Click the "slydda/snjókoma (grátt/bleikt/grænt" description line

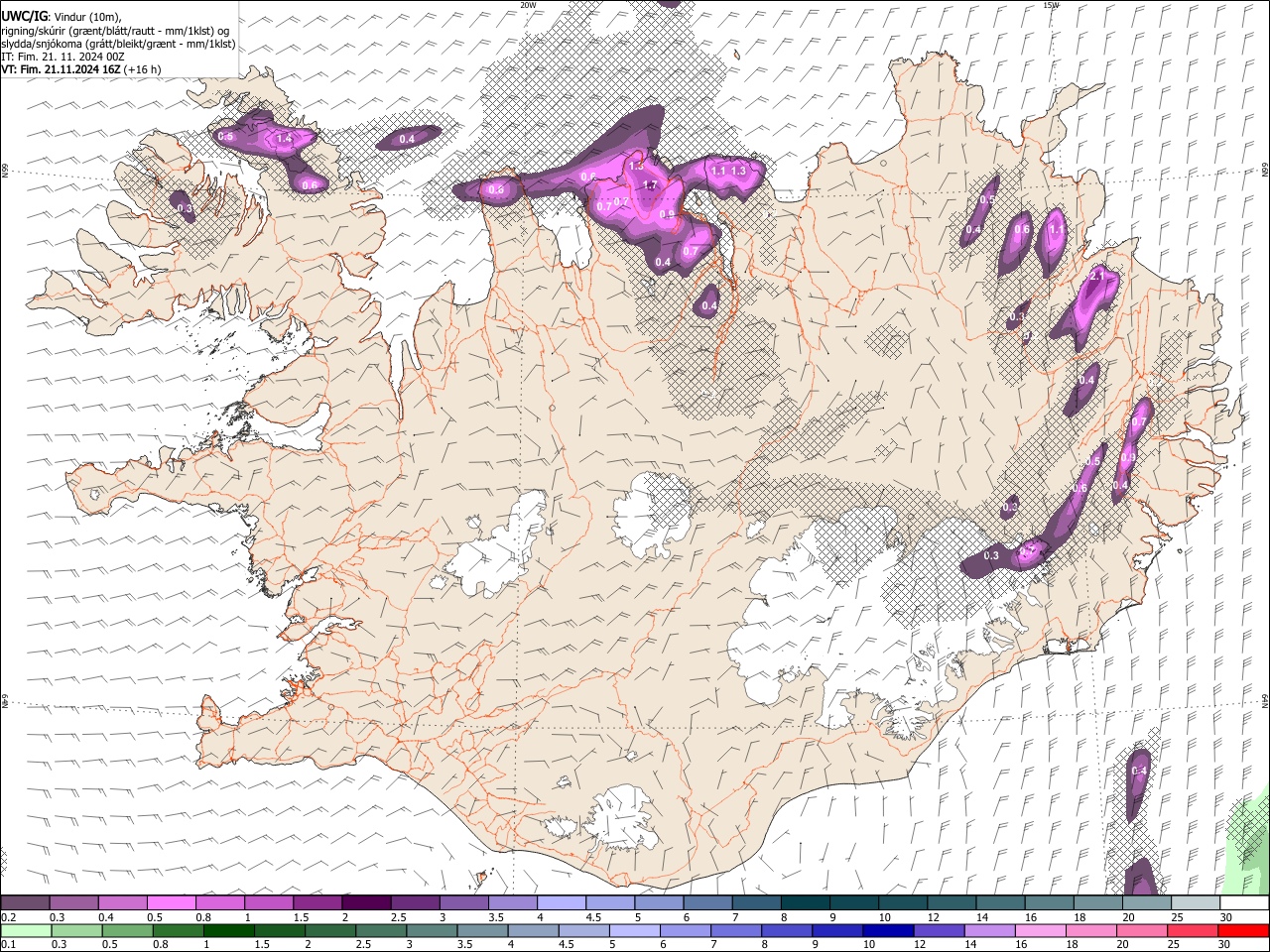118,44
